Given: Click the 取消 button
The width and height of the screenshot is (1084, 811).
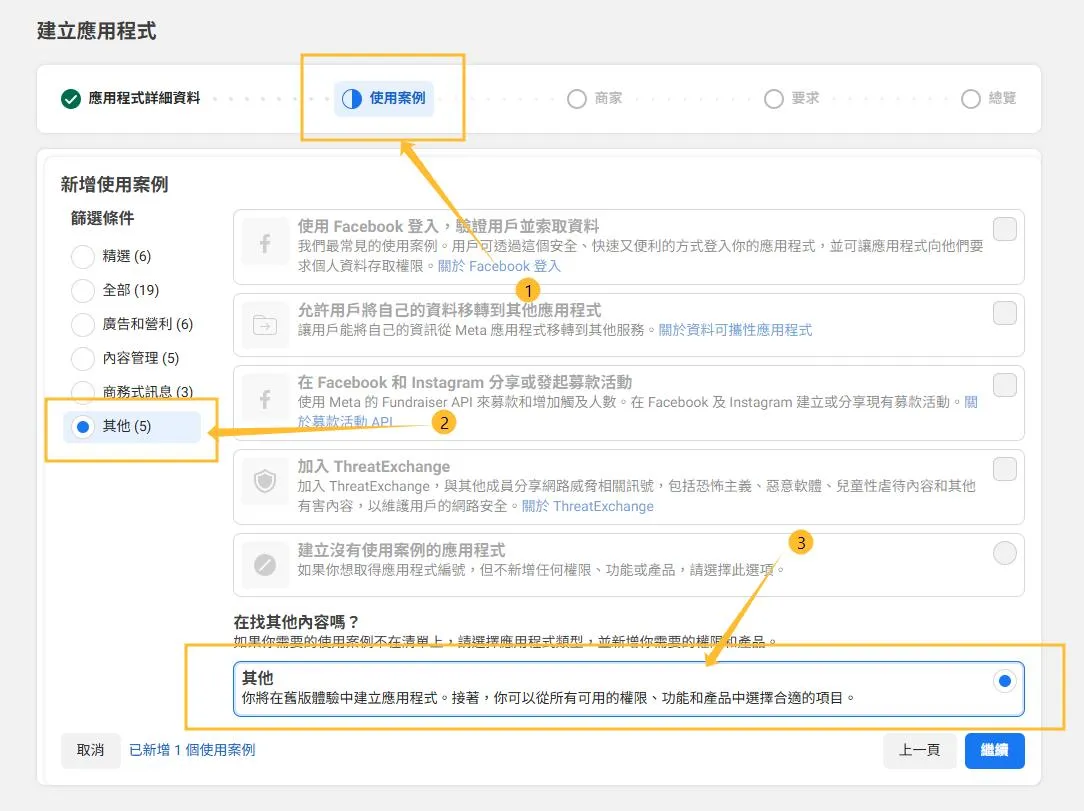Looking at the screenshot, I should coord(90,750).
